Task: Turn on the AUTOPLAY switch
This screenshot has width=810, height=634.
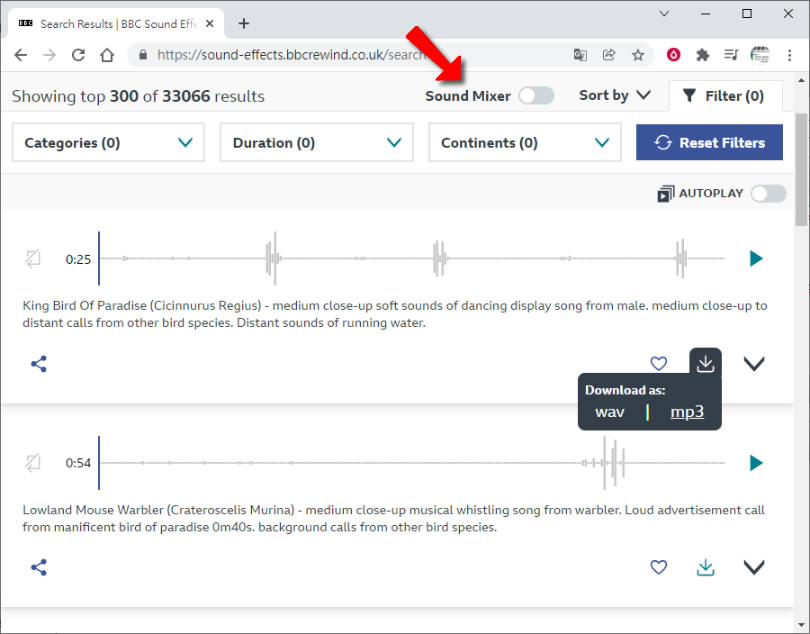Action: [768, 194]
